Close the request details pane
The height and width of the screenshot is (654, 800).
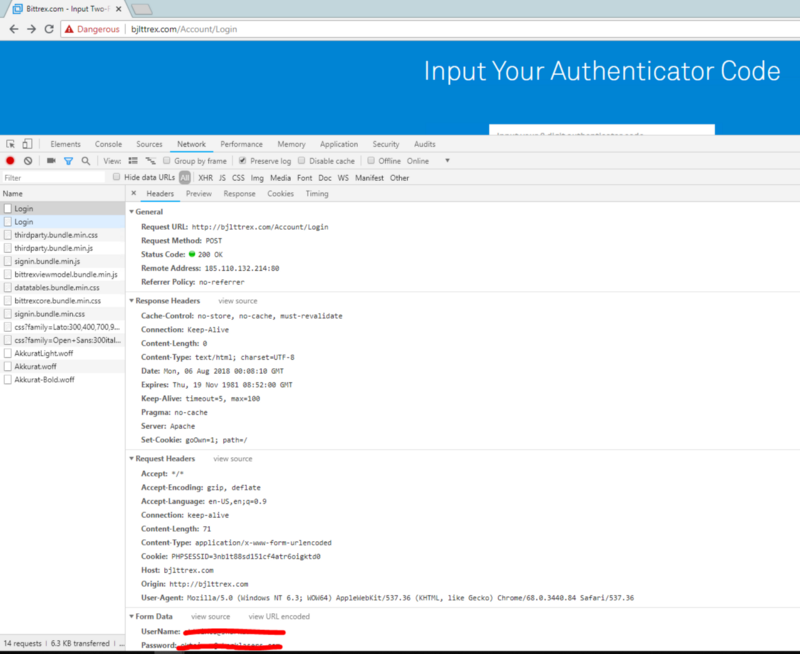tap(134, 193)
